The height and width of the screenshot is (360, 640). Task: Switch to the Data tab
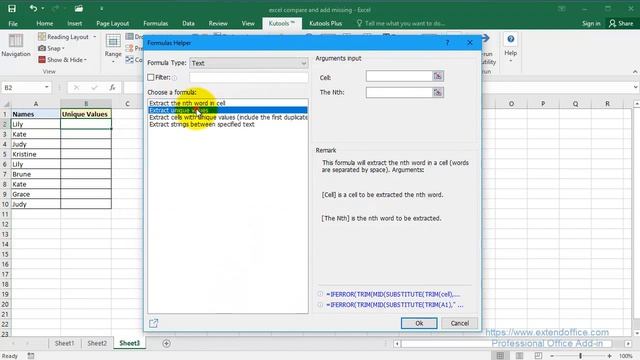188,23
